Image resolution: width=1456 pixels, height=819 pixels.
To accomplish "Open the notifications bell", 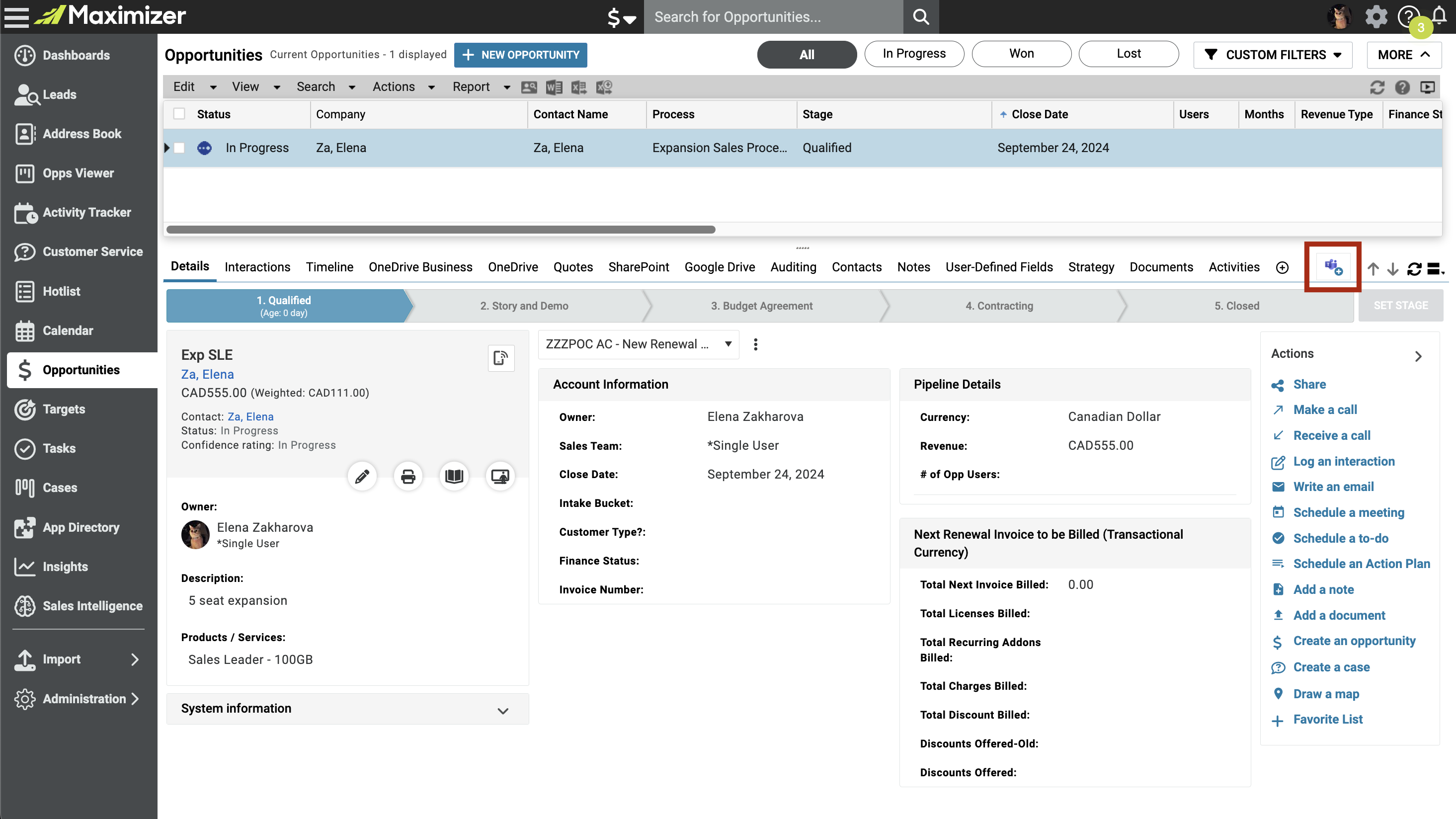I will click(x=1439, y=15).
